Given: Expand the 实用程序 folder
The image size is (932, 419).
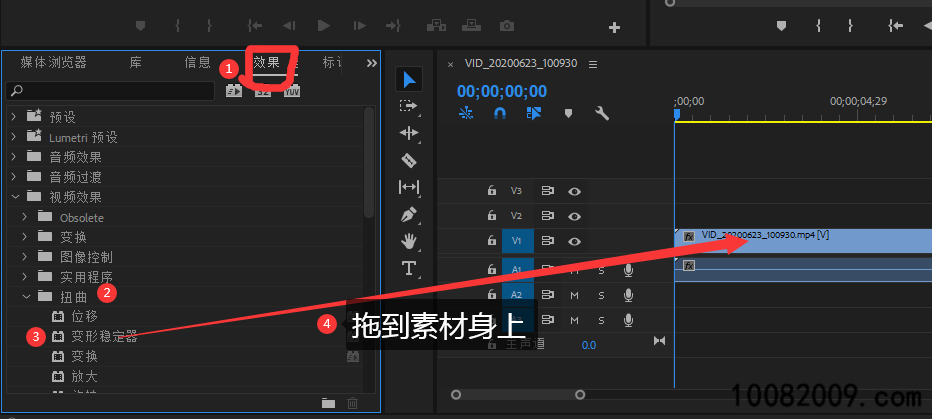Looking at the screenshot, I should pyautogui.click(x=25, y=276).
